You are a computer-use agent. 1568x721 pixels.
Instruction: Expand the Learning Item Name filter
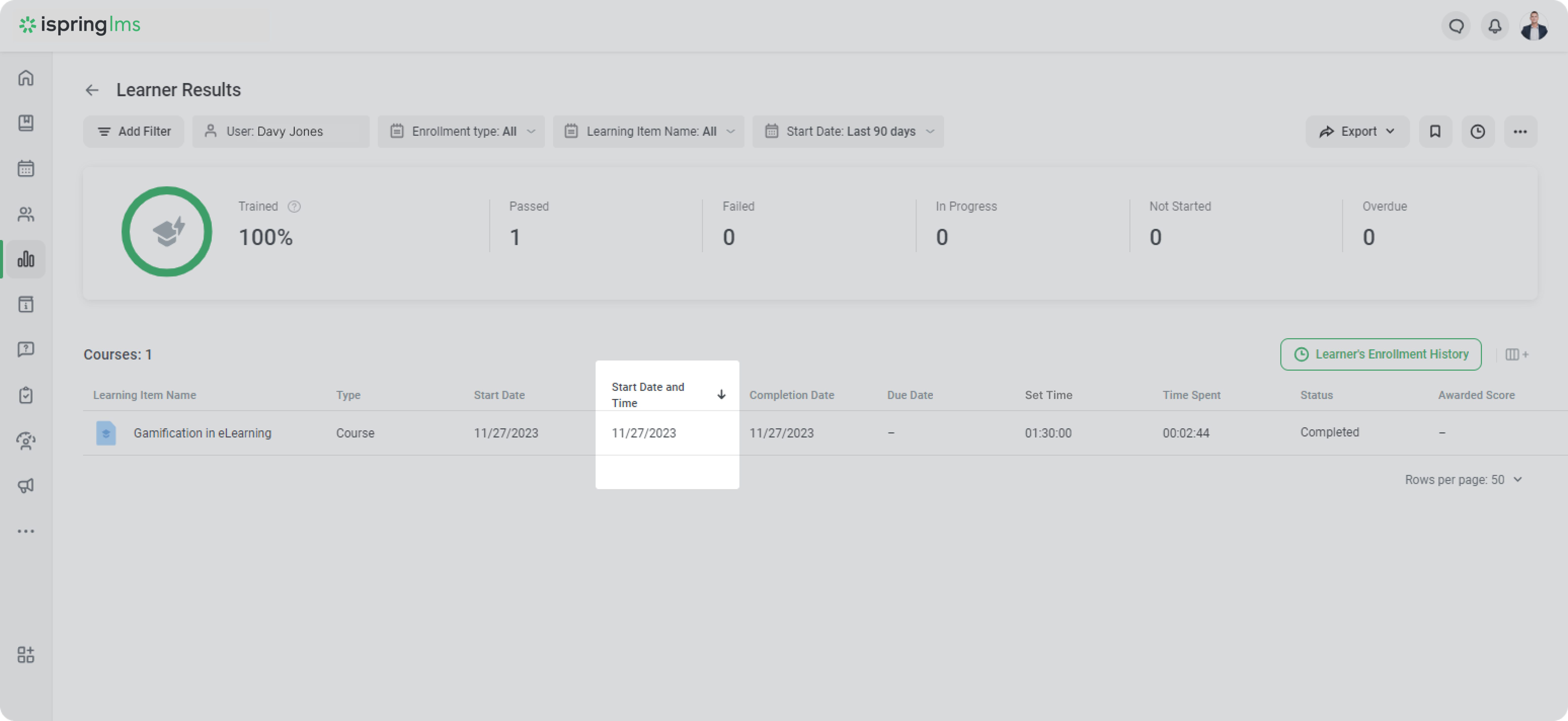(648, 131)
